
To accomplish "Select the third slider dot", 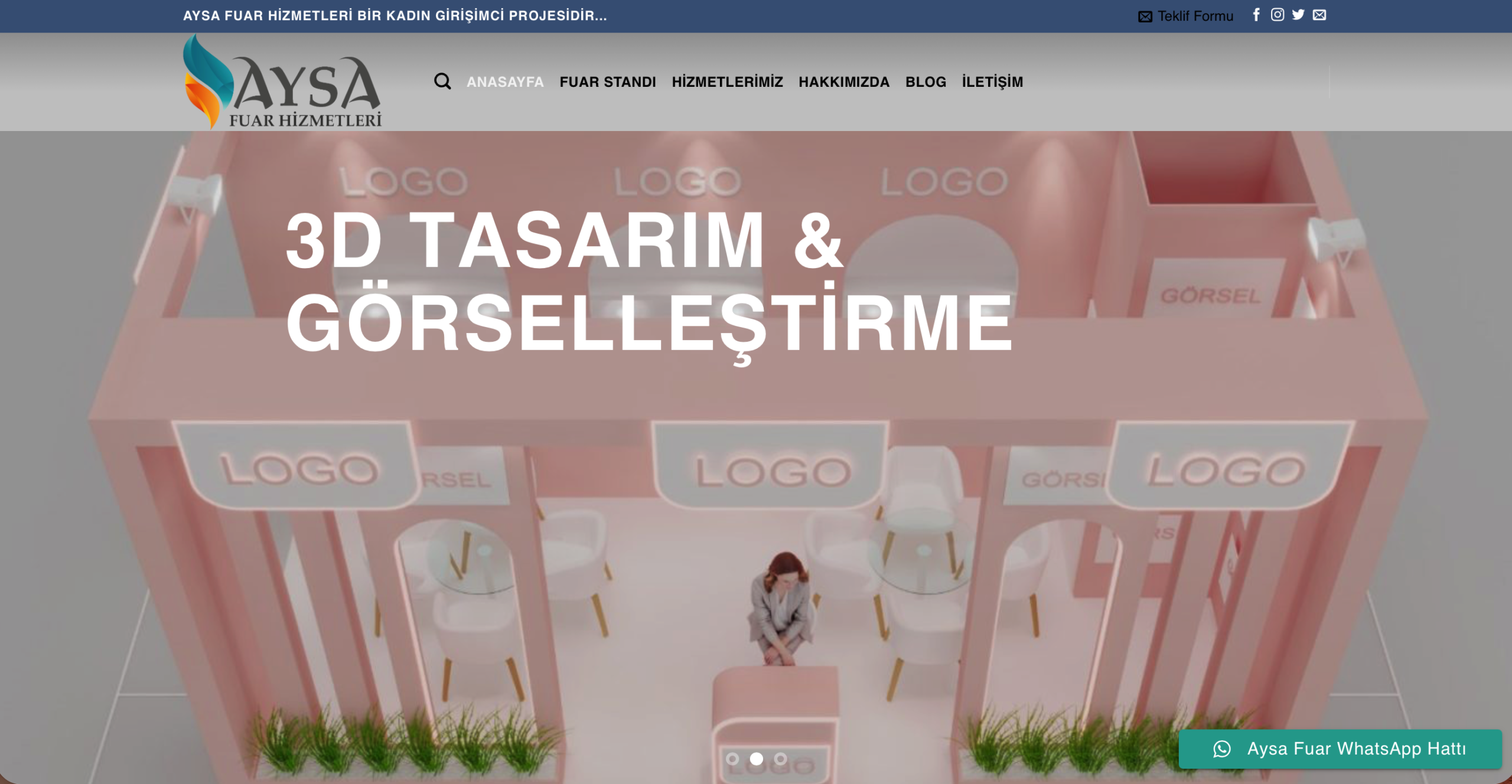I will [780, 759].
